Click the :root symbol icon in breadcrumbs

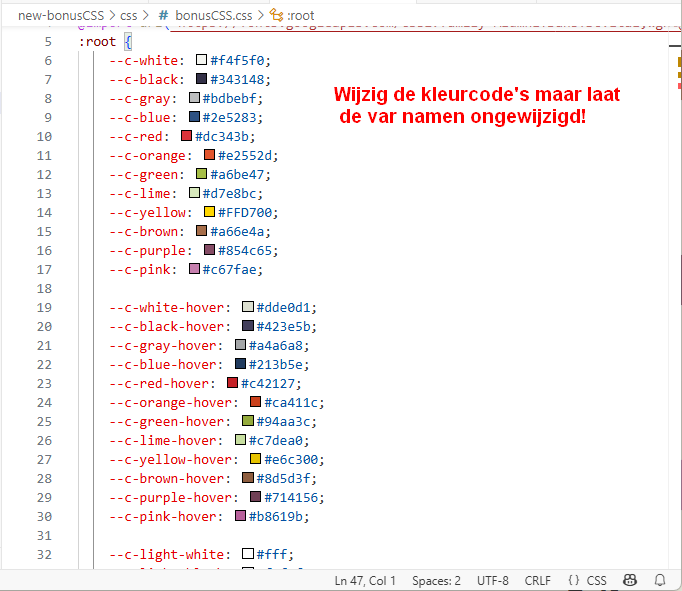(277, 16)
